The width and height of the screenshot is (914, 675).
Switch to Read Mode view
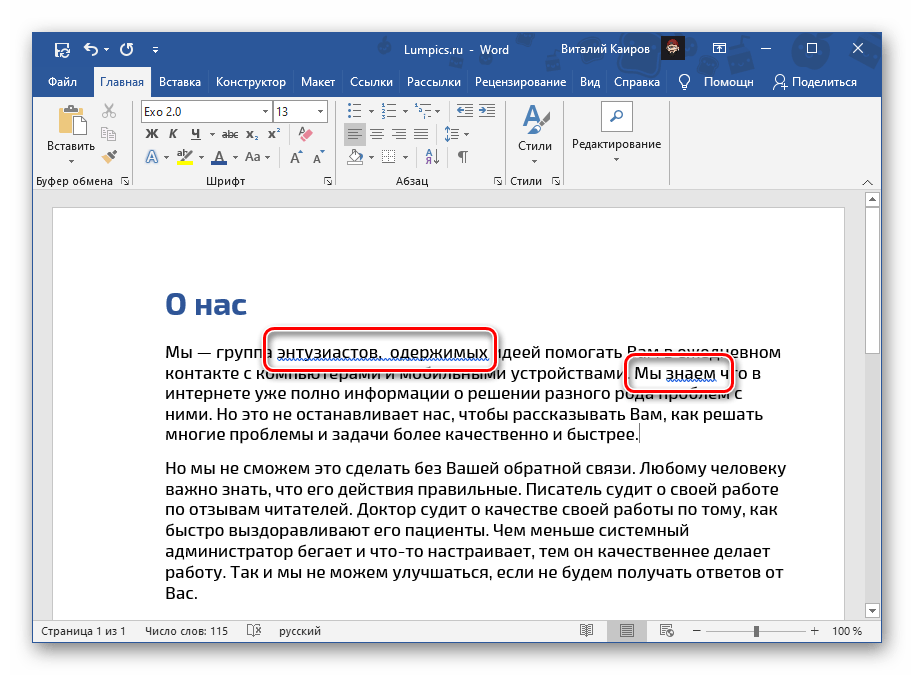pyautogui.click(x=586, y=631)
